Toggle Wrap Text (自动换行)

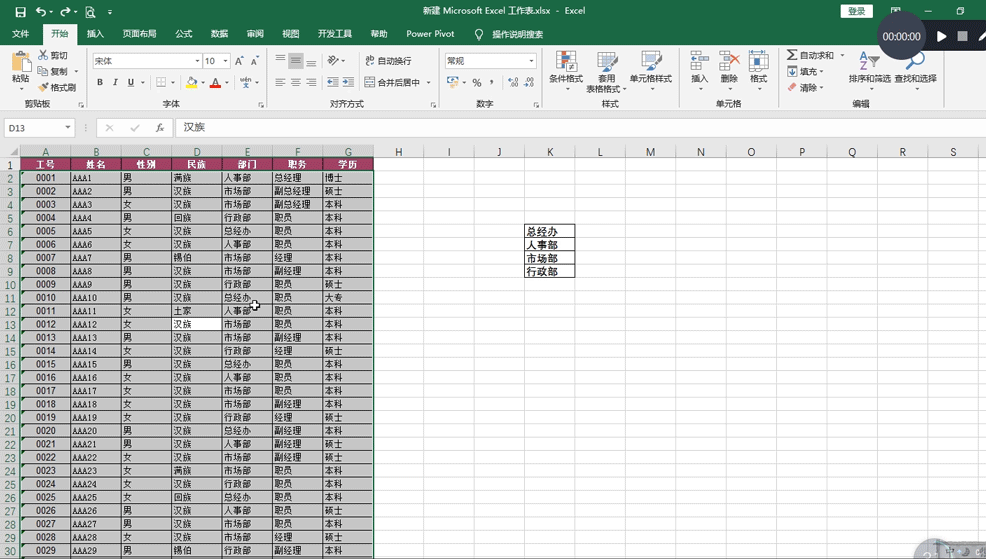click(x=388, y=60)
